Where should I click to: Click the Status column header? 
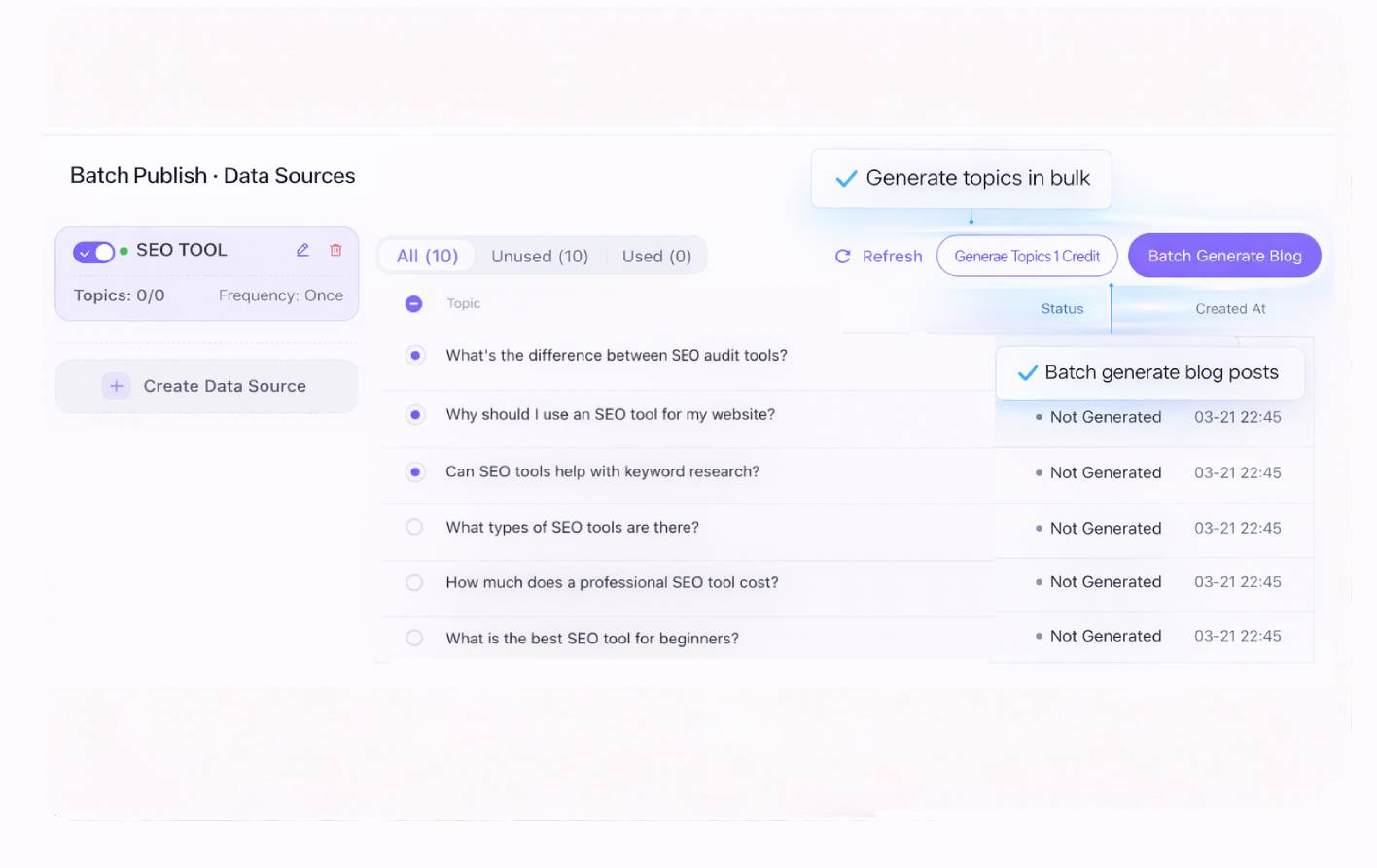(1062, 309)
